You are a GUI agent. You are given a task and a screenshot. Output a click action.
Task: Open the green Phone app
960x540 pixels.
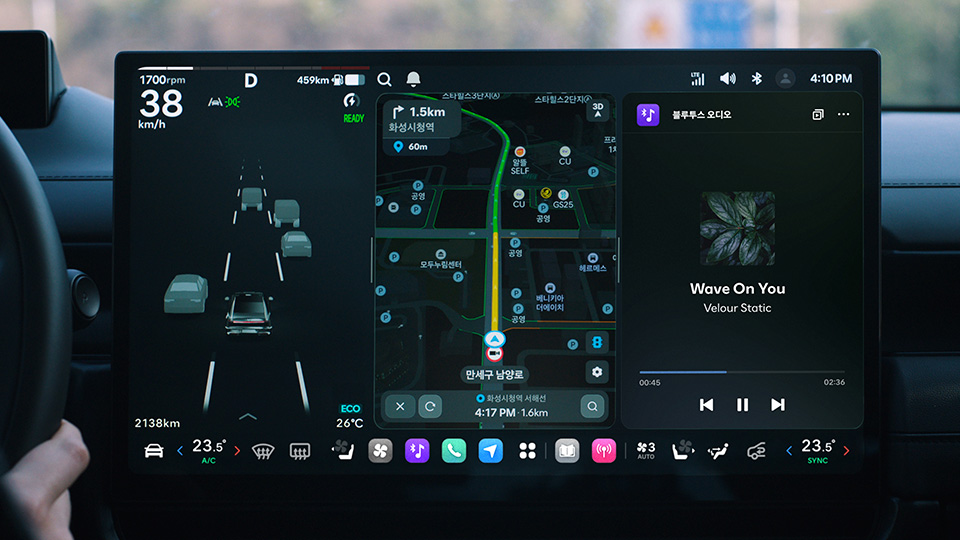454,451
